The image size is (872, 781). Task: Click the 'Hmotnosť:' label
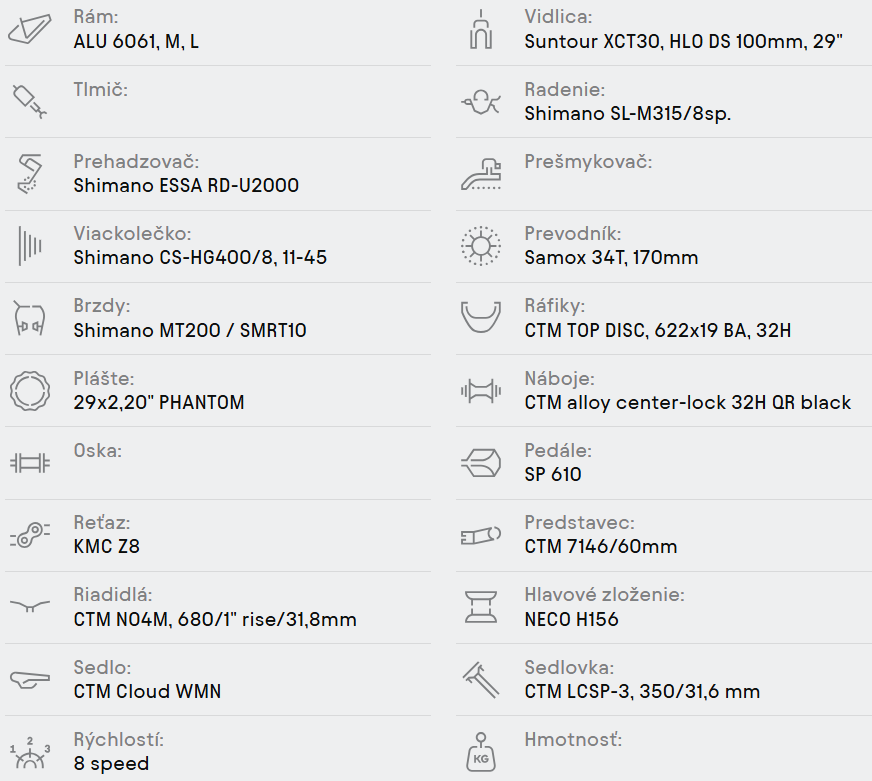pos(573,740)
